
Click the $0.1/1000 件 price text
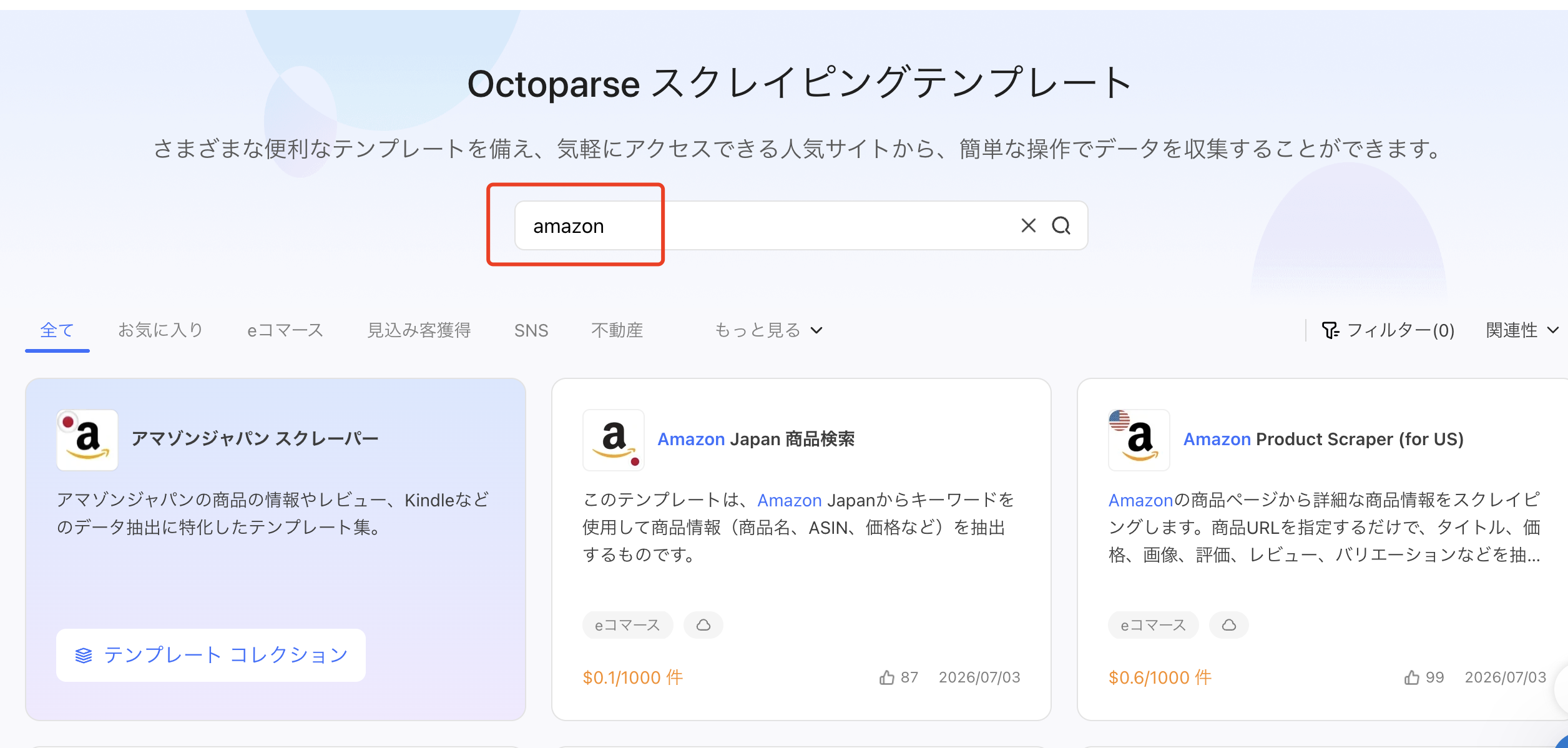[633, 677]
